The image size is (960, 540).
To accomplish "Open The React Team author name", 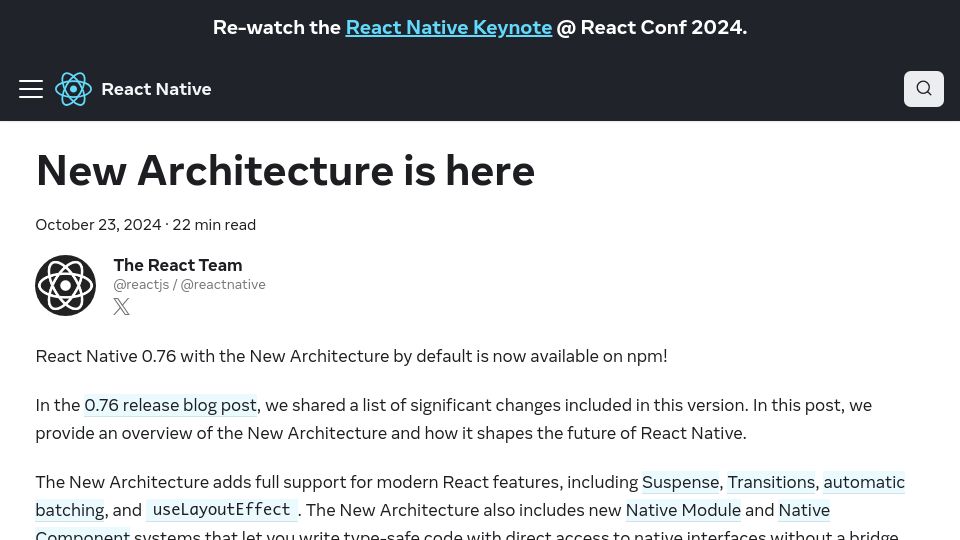I will tap(178, 265).
